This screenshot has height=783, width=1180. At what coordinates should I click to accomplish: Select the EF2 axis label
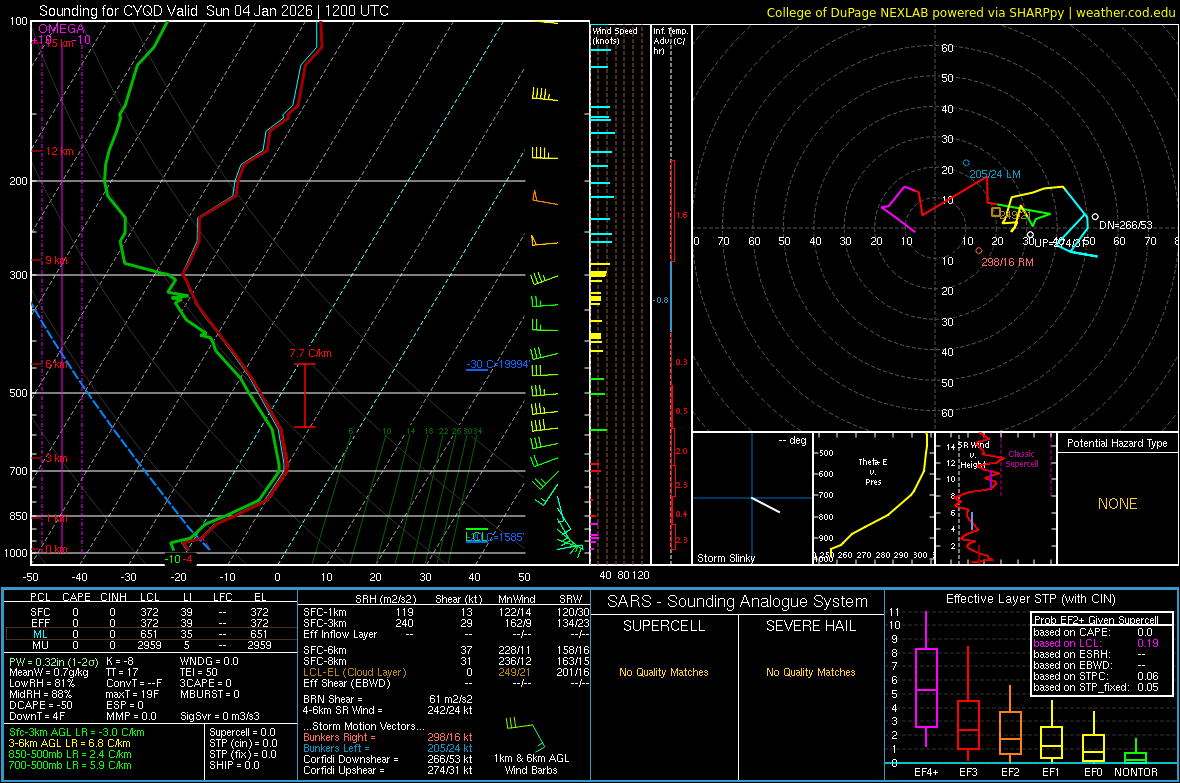1010,772
